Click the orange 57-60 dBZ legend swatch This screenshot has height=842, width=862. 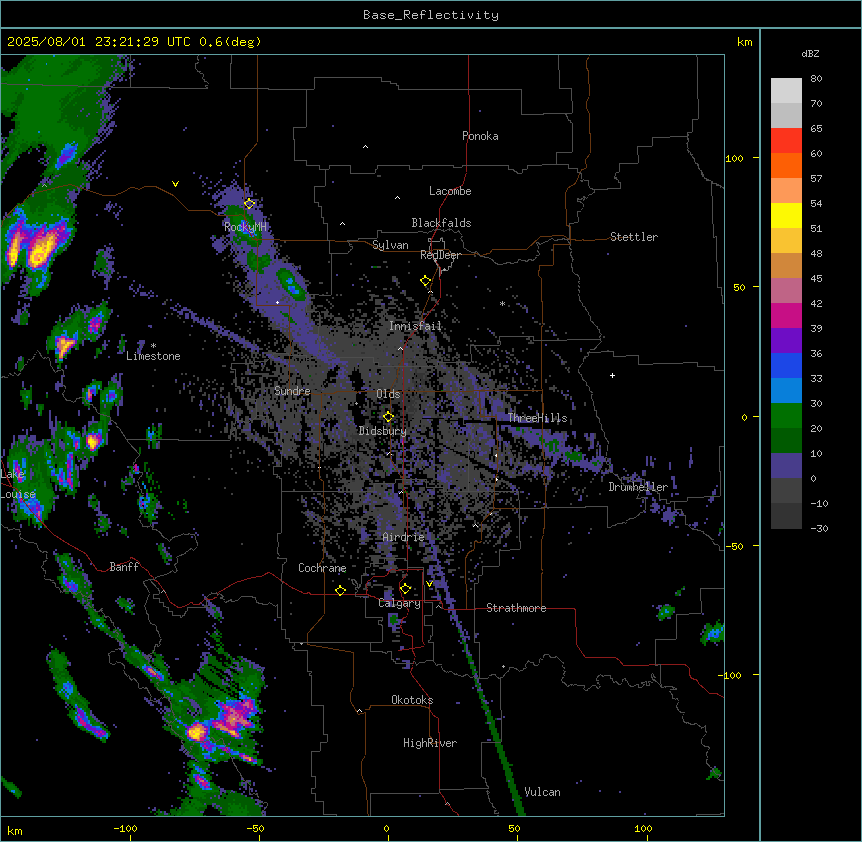[x=786, y=165]
